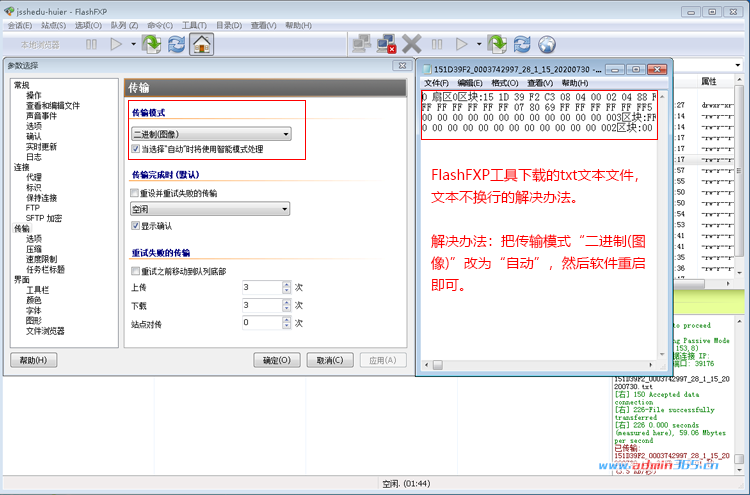Click the right pane pause icon
Viewport: 750px width, 495px height.
tap(437, 44)
